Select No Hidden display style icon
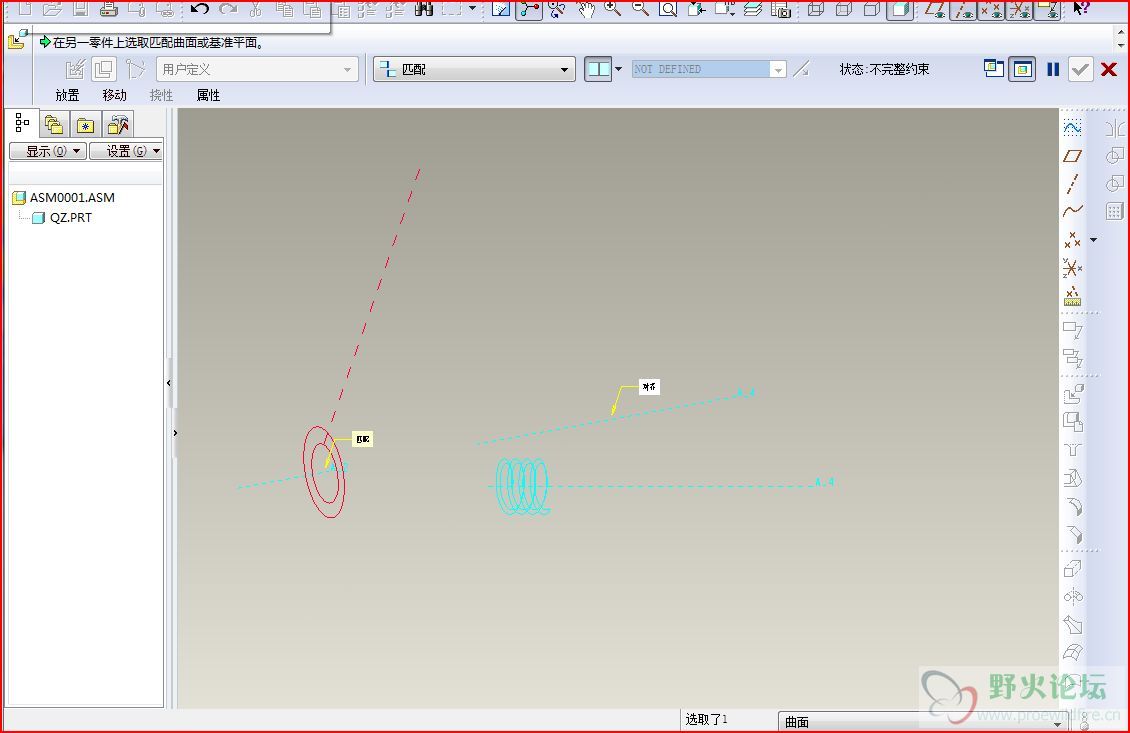The width and height of the screenshot is (1130, 733). pos(871,9)
